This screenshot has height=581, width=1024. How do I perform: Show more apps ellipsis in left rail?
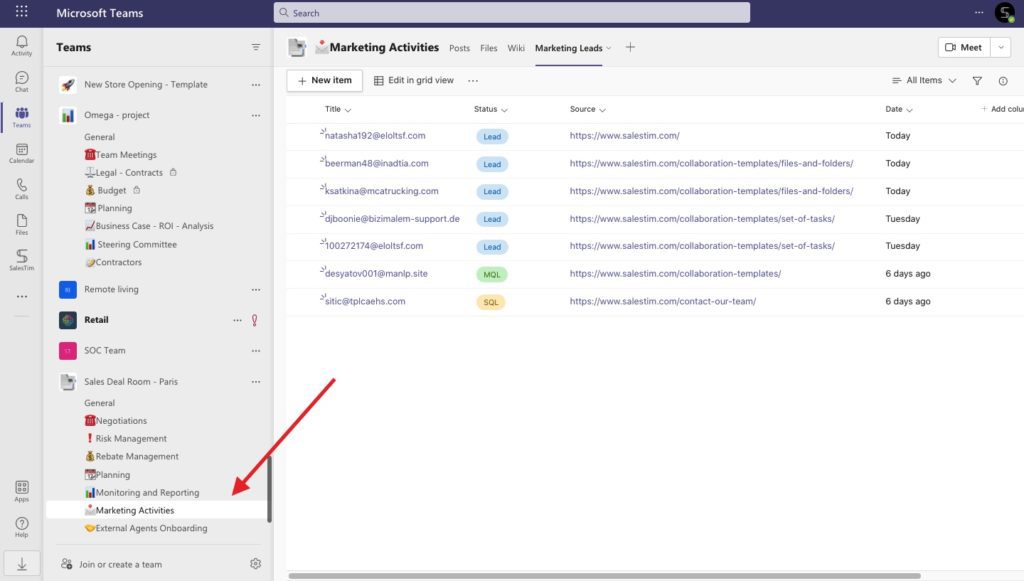(x=22, y=296)
